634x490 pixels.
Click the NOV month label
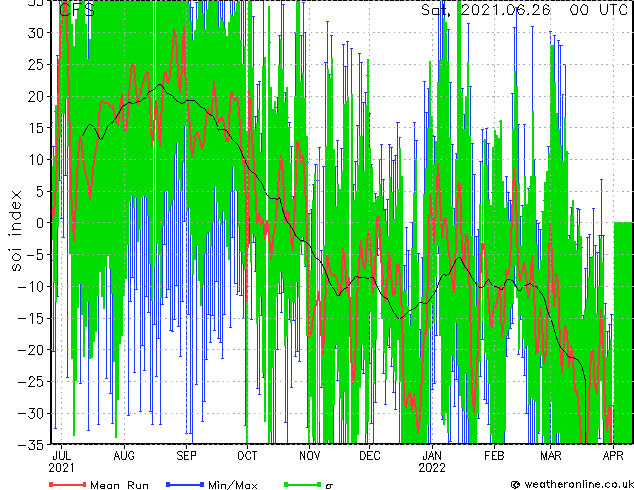[310, 456]
